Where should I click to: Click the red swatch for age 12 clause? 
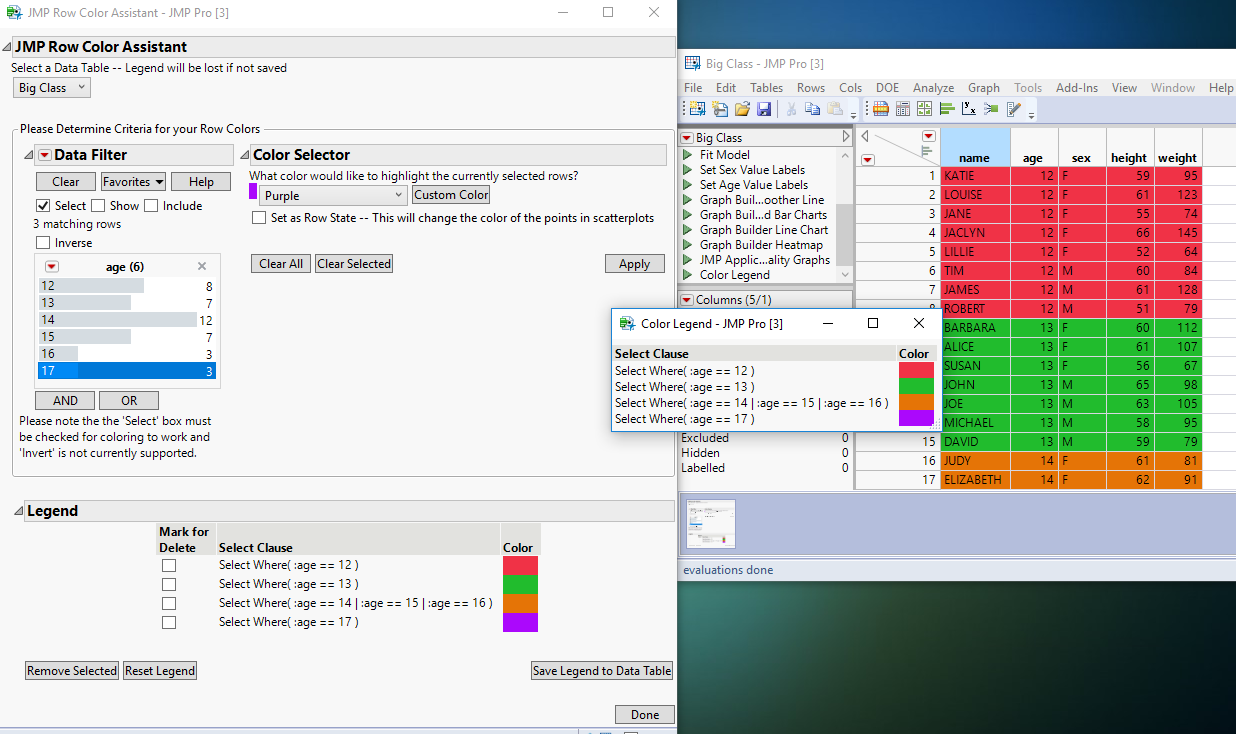(519, 565)
